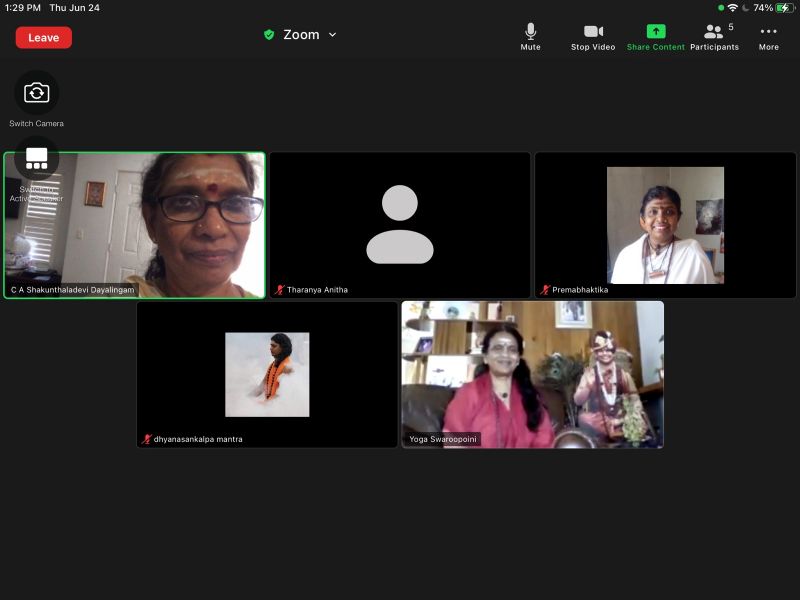Open the Participants panel

coord(714,36)
